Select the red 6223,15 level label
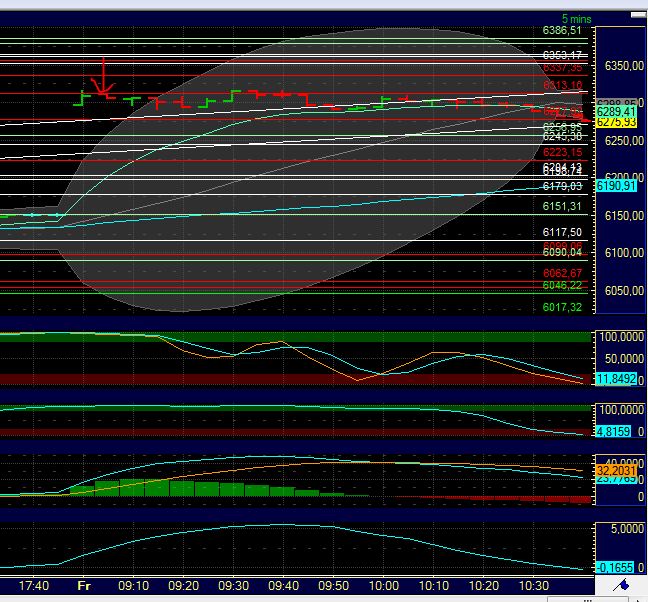This screenshot has height=602, width=648. 563,152
